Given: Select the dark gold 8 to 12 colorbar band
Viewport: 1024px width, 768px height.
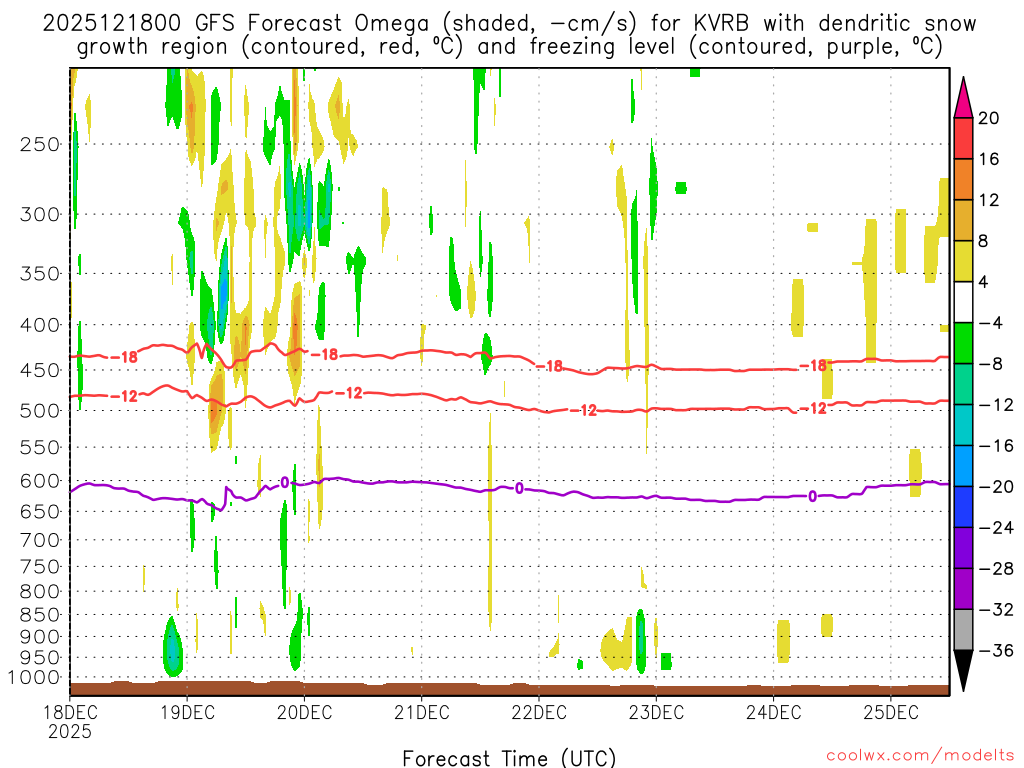Looking at the screenshot, I should (x=963, y=221).
